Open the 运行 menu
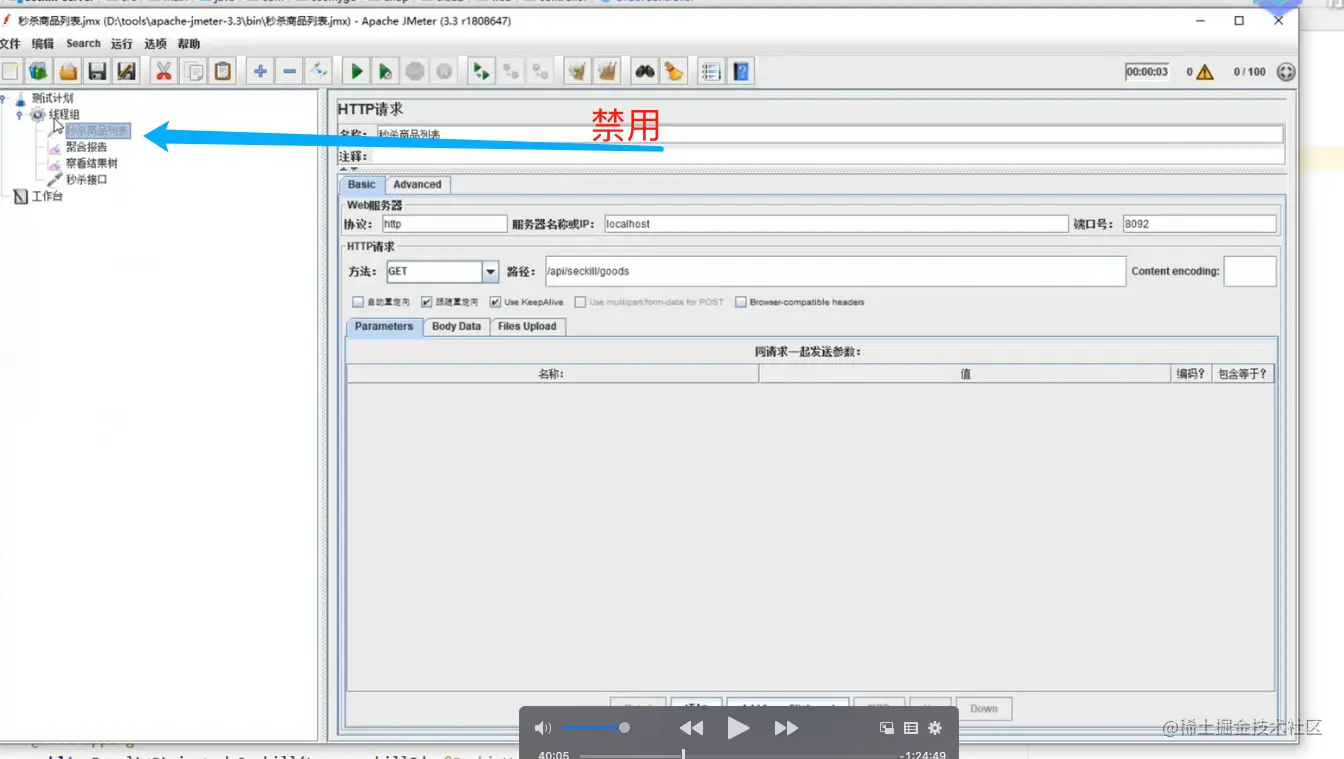The height and width of the screenshot is (759, 1344). (122, 44)
